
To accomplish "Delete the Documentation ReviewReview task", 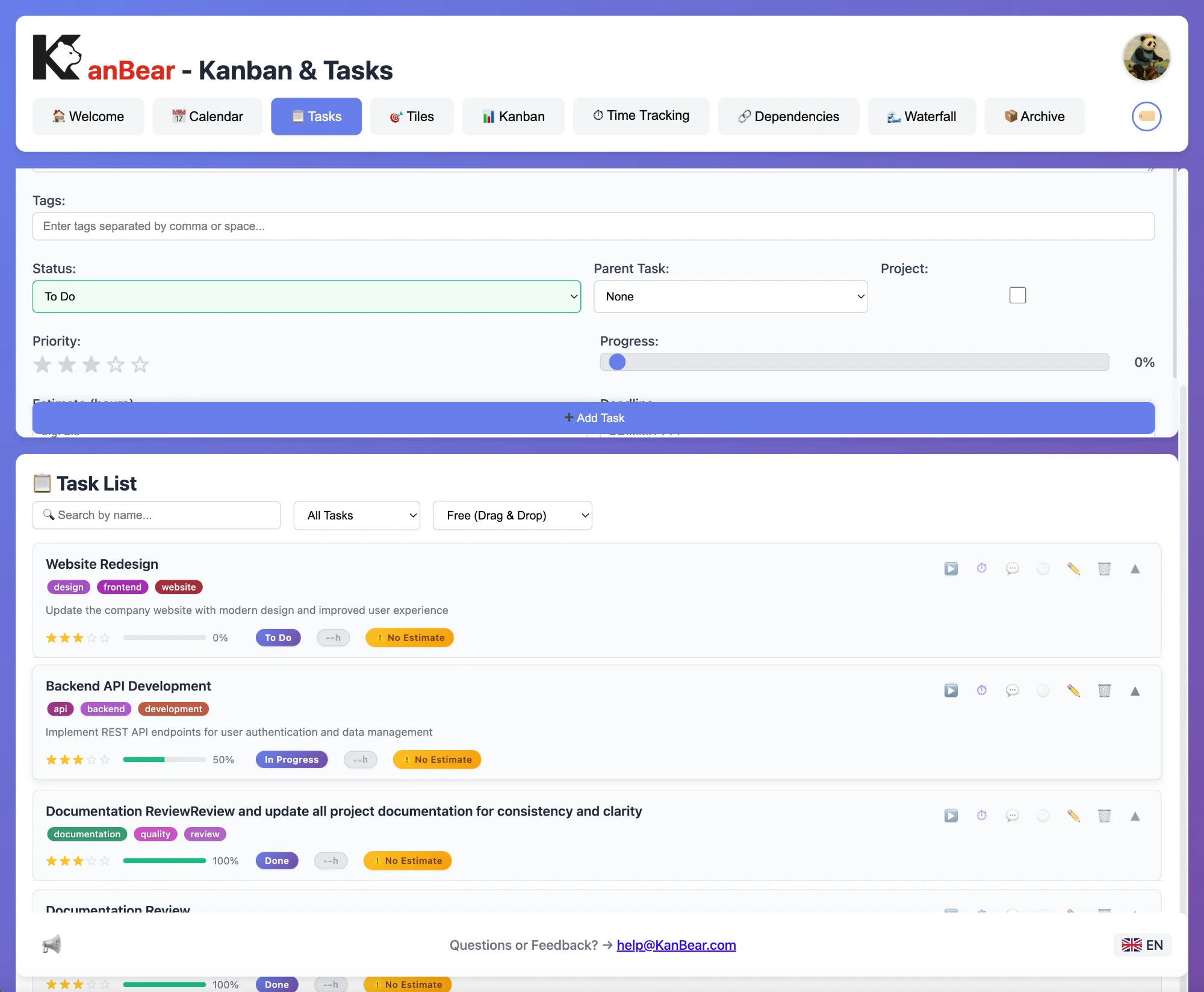I will coord(1104,816).
